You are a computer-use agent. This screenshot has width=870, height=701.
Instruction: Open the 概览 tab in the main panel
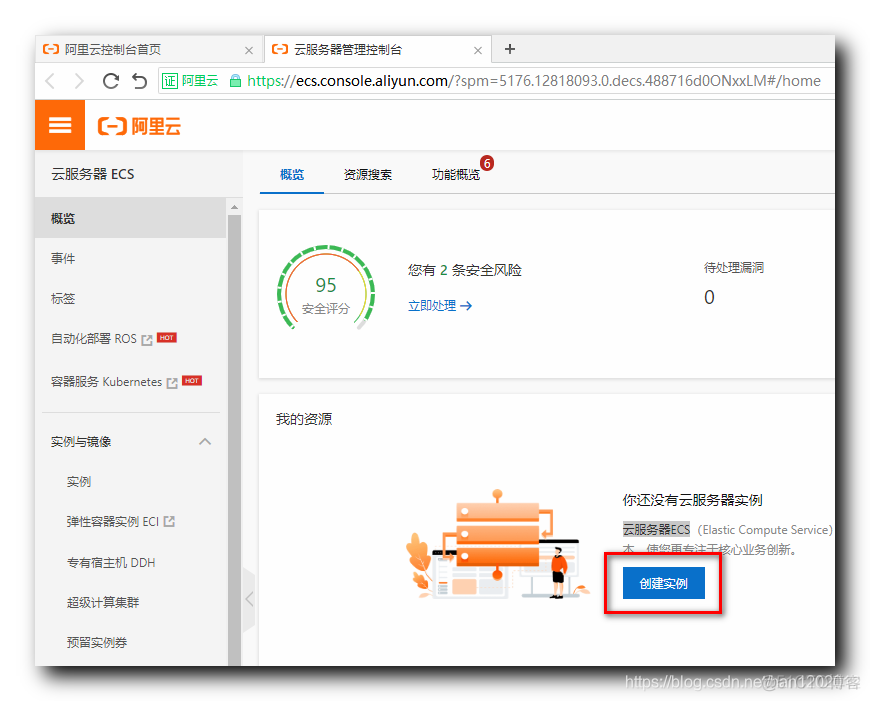pos(292,175)
